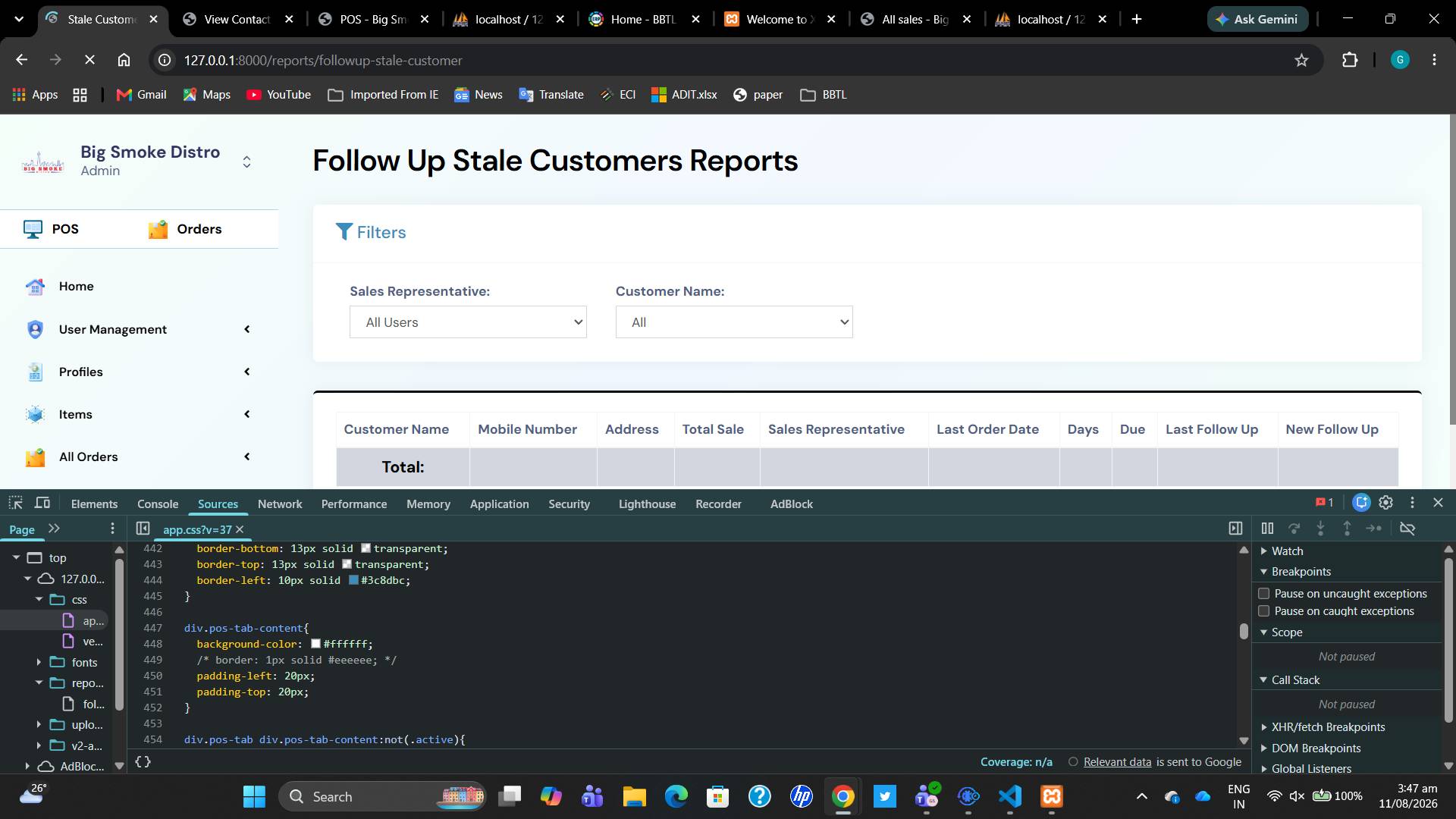The height and width of the screenshot is (819, 1456).
Task: Click the #3c8dbc color swatch
Action: click(353, 580)
